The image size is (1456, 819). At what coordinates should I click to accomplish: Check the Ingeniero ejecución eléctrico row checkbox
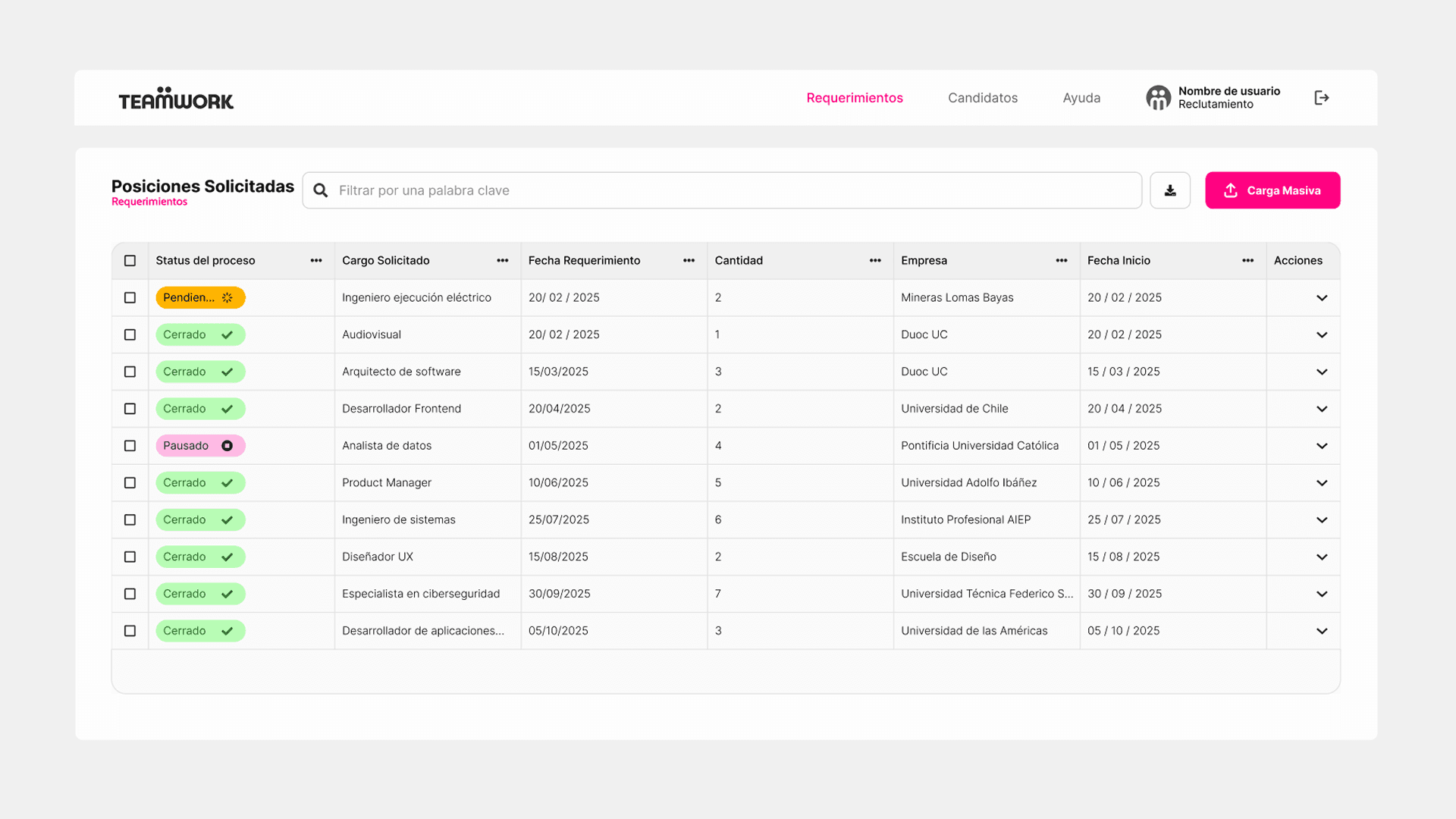[130, 298]
